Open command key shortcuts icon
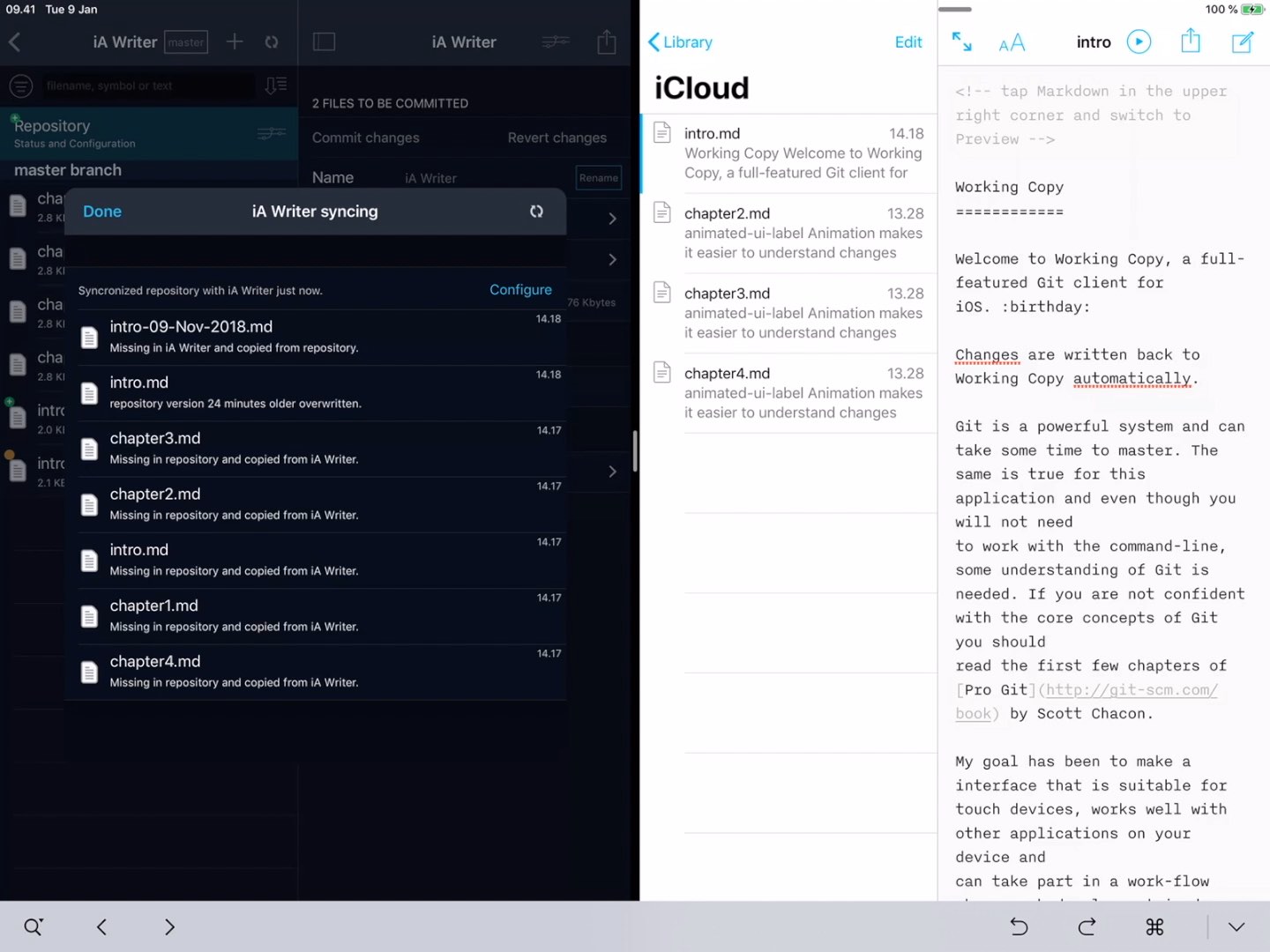This screenshot has width=1270, height=952. coord(1154,926)
